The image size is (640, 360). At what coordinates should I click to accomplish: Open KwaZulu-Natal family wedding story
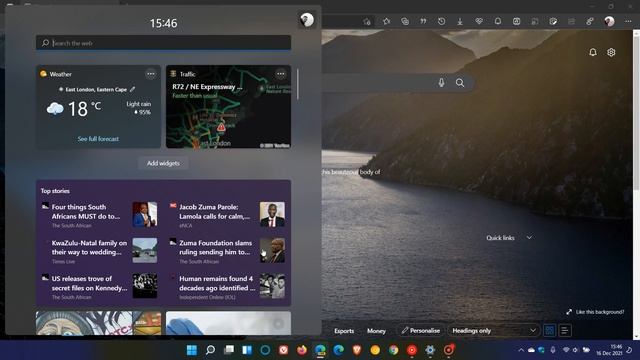click(x=99, y=251)
